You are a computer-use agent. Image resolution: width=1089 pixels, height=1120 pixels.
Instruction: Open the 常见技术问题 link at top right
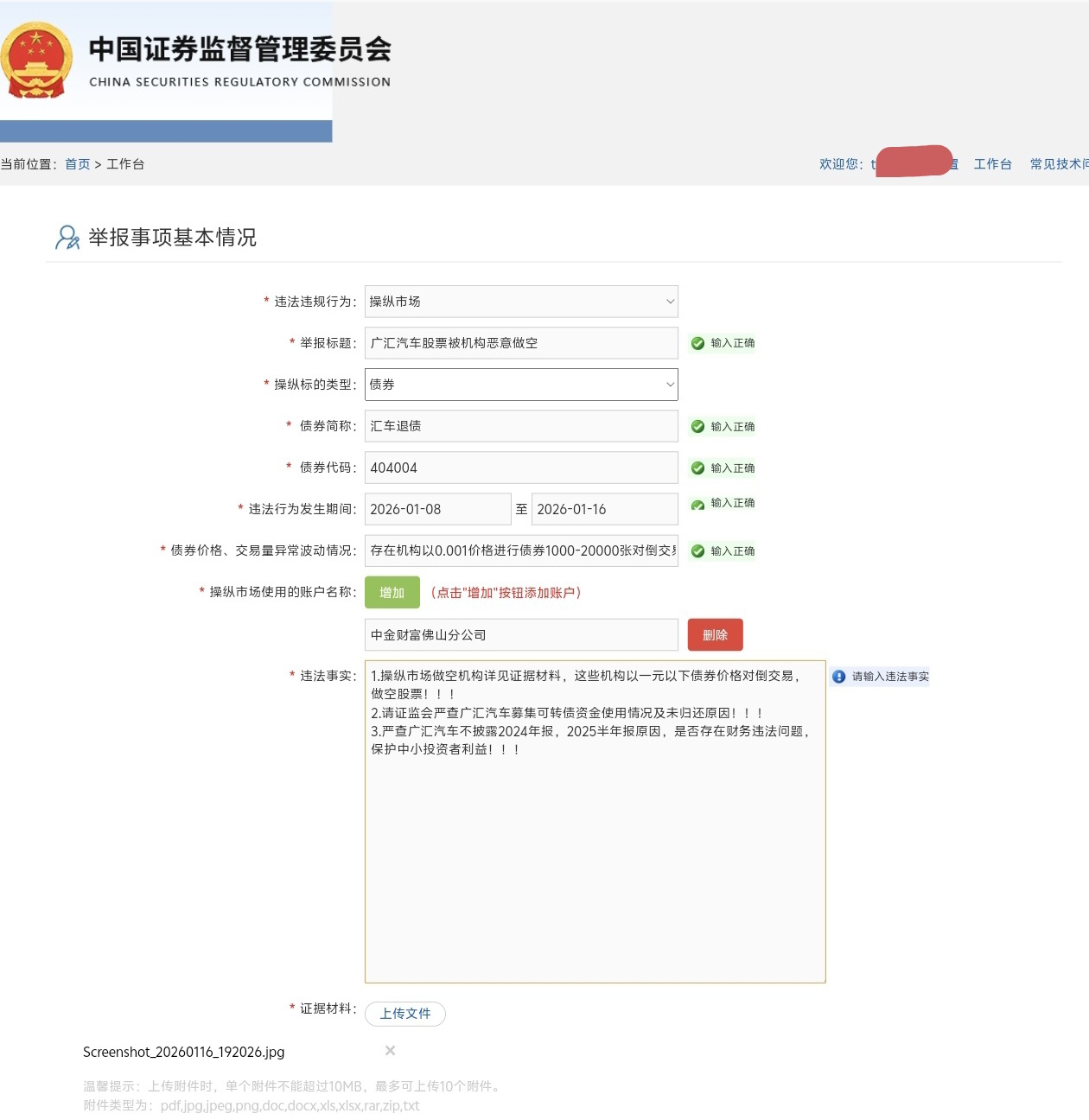click(1059, 164)
